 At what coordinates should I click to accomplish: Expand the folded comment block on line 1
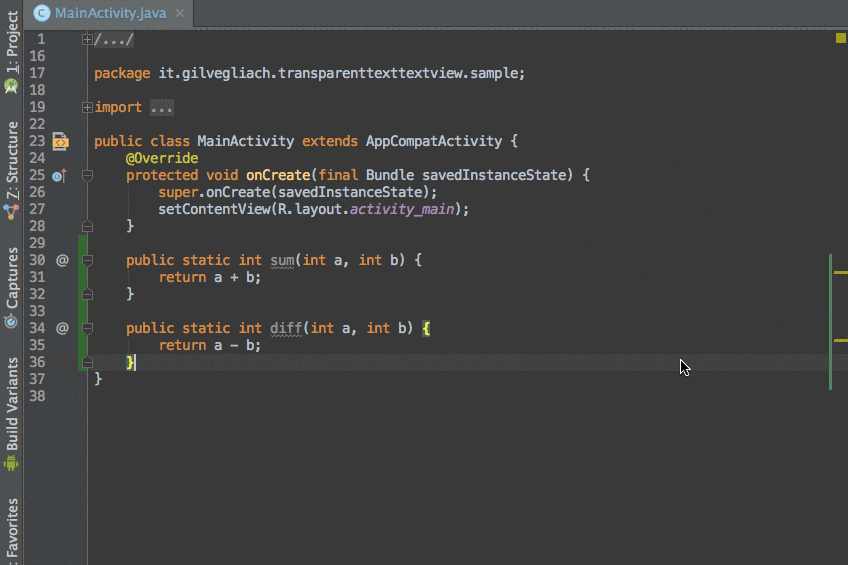coord(87,39)
